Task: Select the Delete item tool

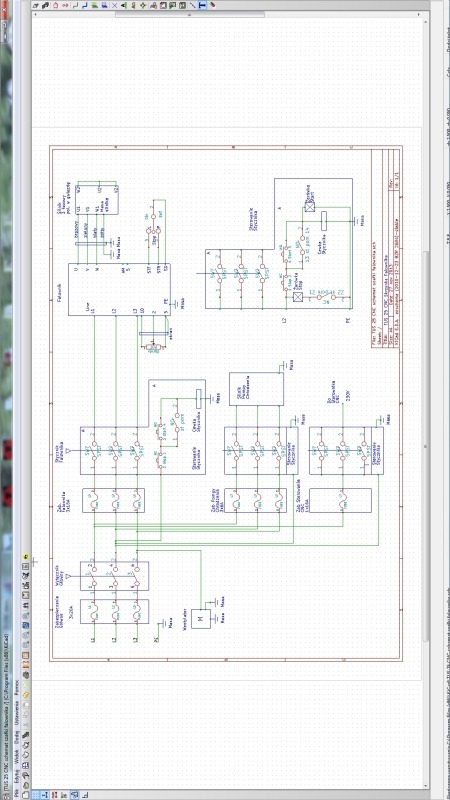Action: click(x=212, y=5)
